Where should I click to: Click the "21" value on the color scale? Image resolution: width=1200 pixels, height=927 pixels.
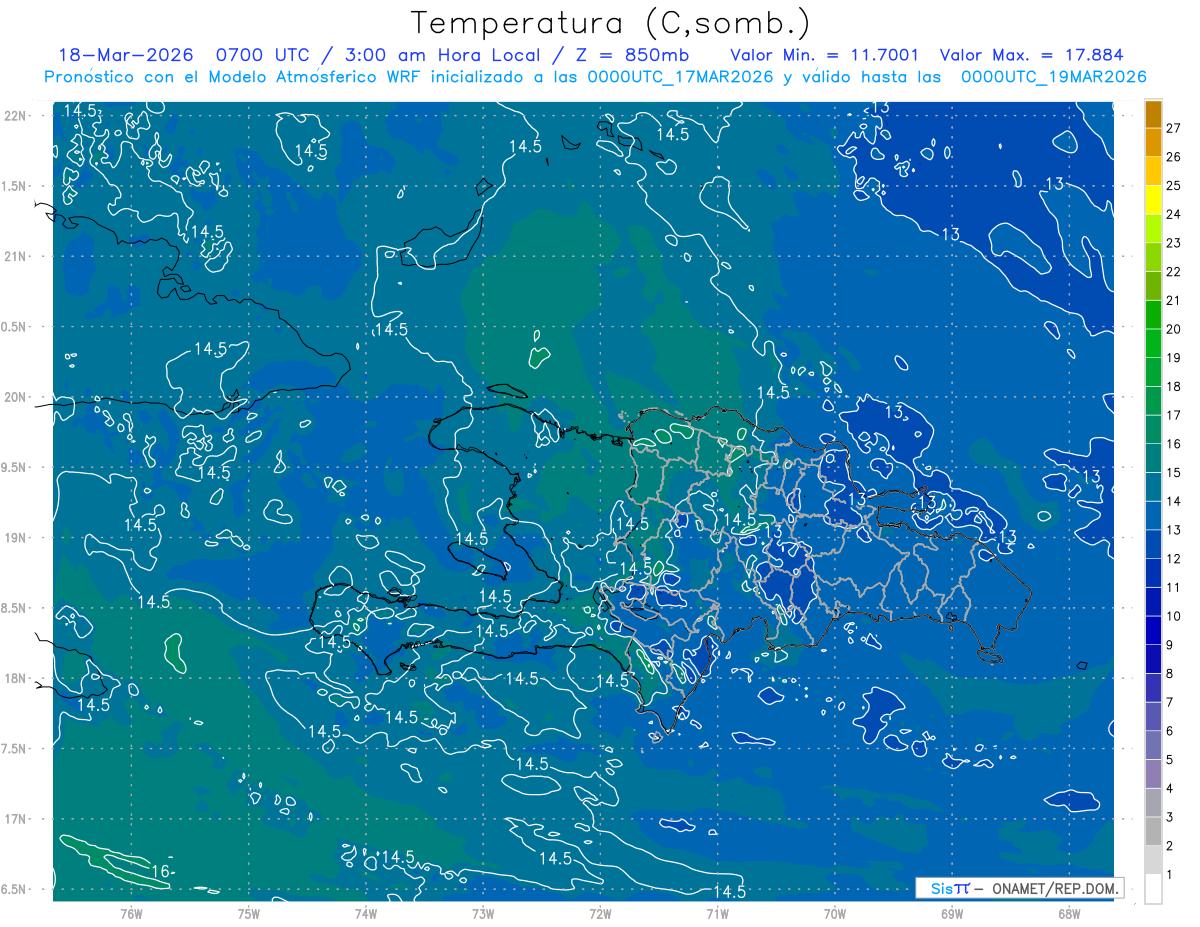tap(1173, 300)
